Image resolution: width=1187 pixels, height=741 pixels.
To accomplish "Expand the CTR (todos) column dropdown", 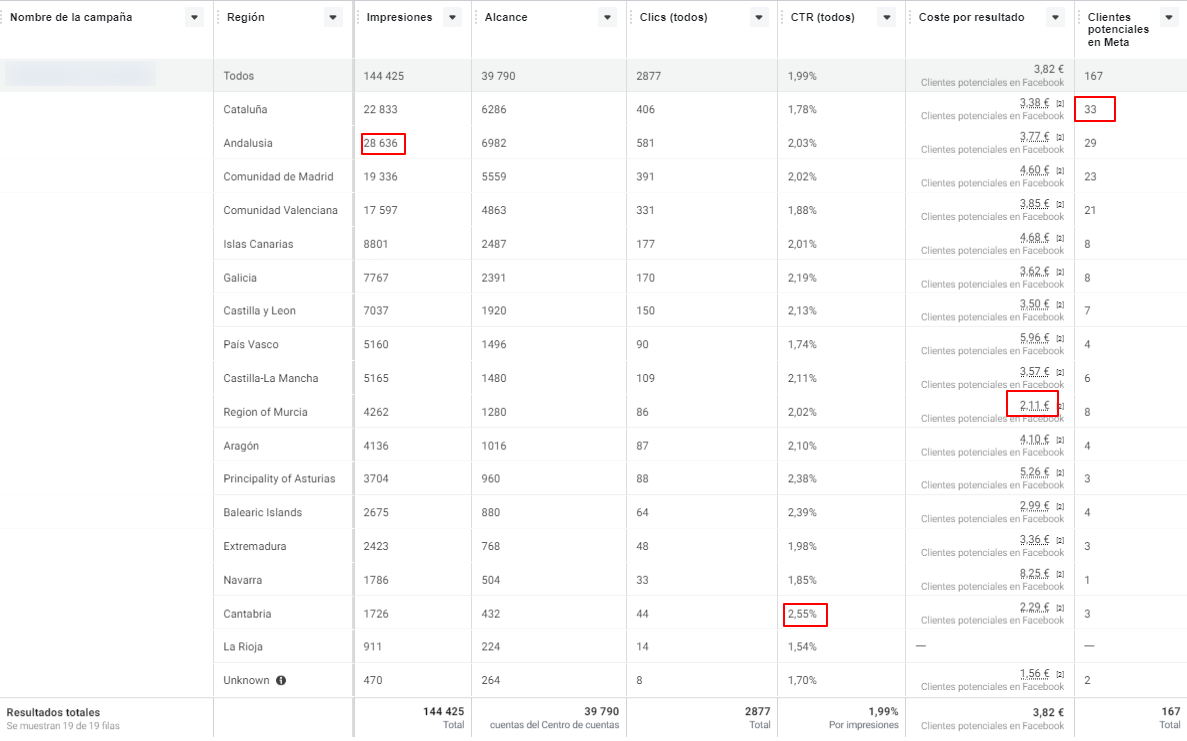I will [886, 17].
